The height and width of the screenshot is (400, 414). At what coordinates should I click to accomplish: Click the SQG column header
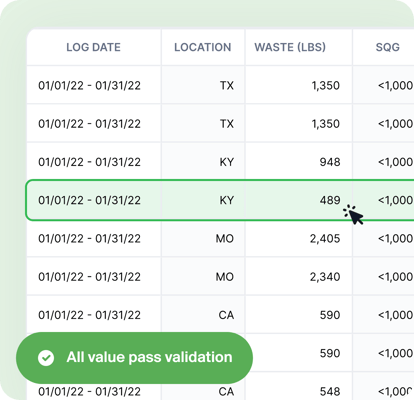[x=388, y=47]
